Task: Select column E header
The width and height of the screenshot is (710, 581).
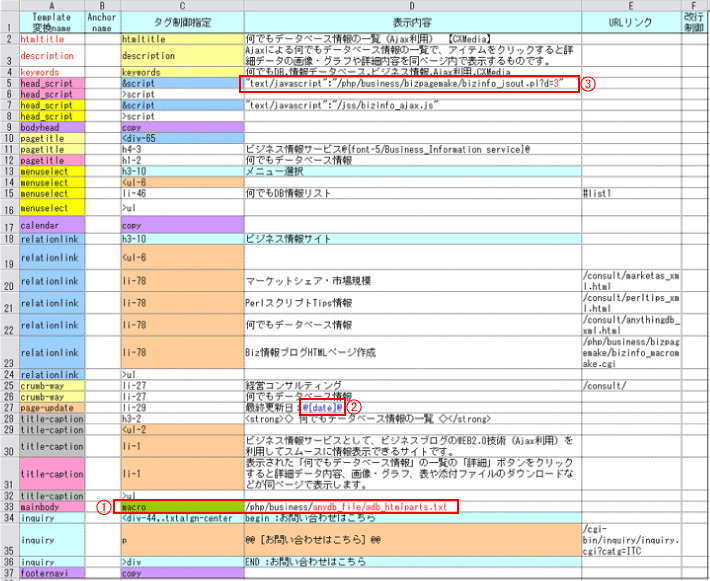Action: [x=631, y=5]
